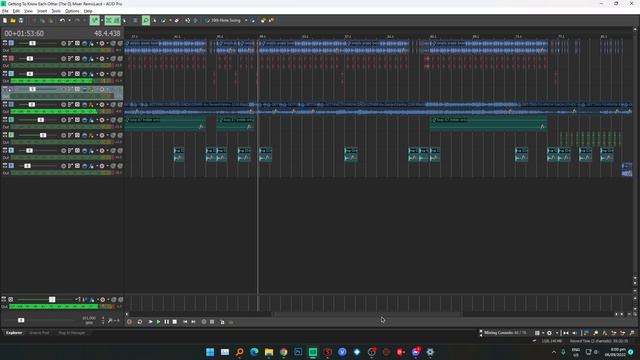This screenshot has width=640, height=360.
Task: Open the 16th Note Swing dropdown
Action: point(246,20)
